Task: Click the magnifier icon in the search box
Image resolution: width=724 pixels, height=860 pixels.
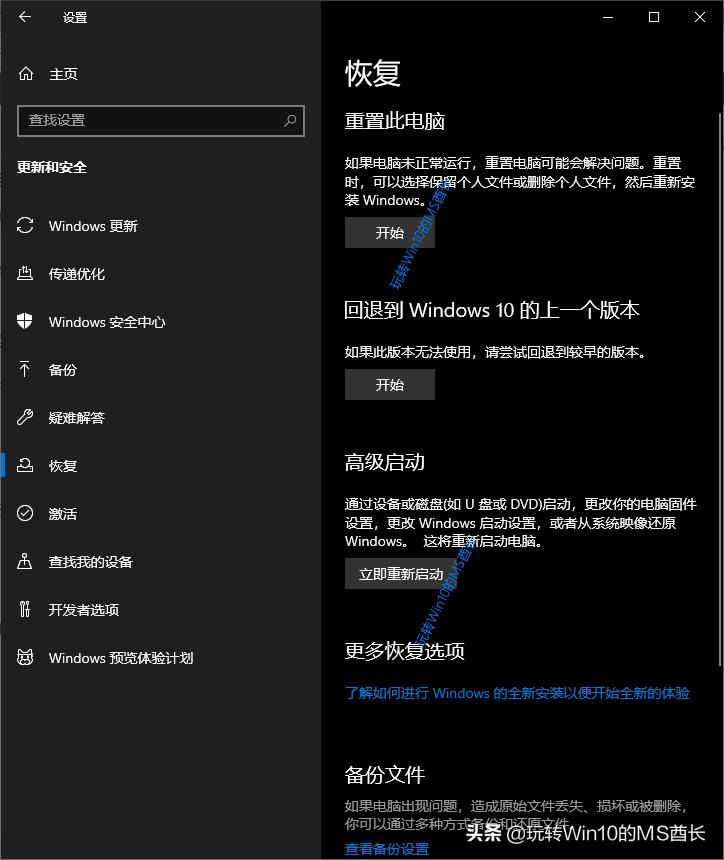Action: point(290,121)
